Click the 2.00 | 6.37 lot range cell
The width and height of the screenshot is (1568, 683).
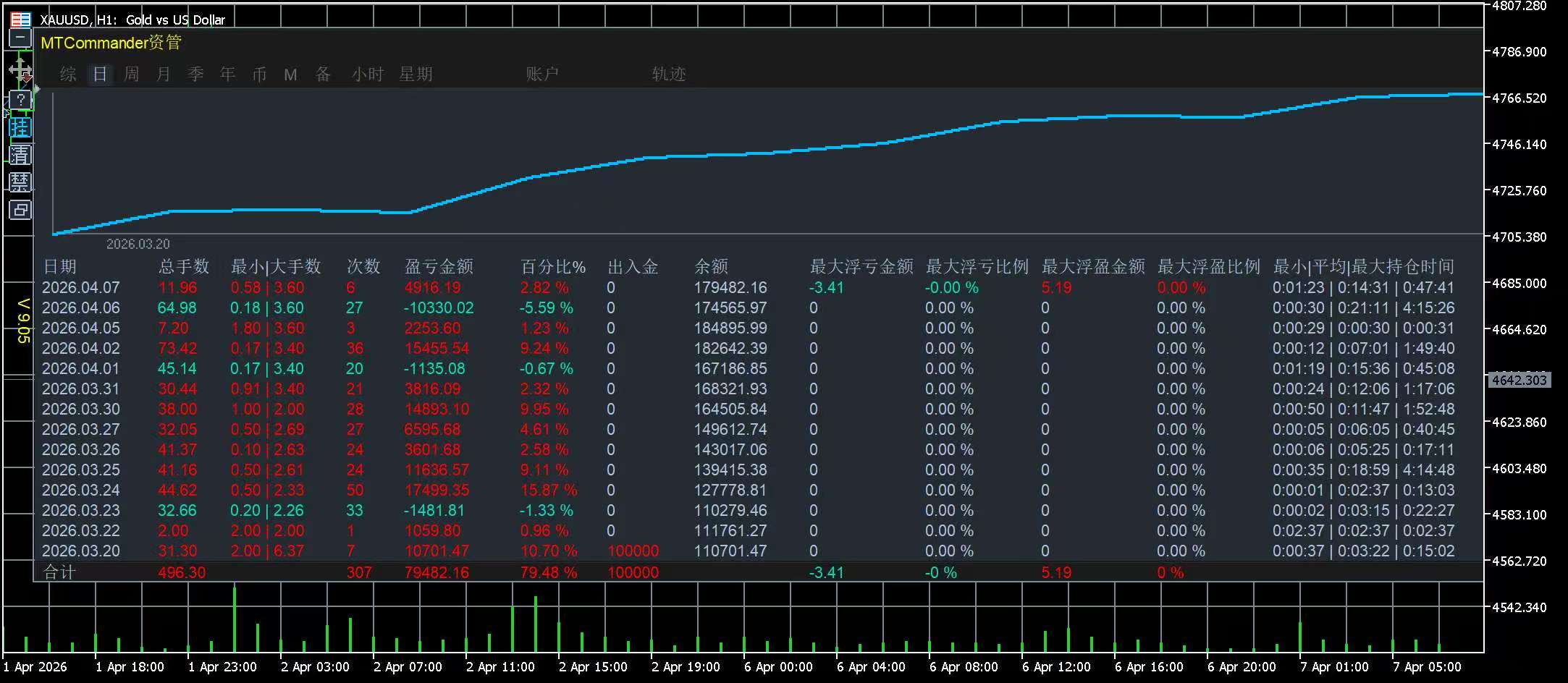click(267, 551)
